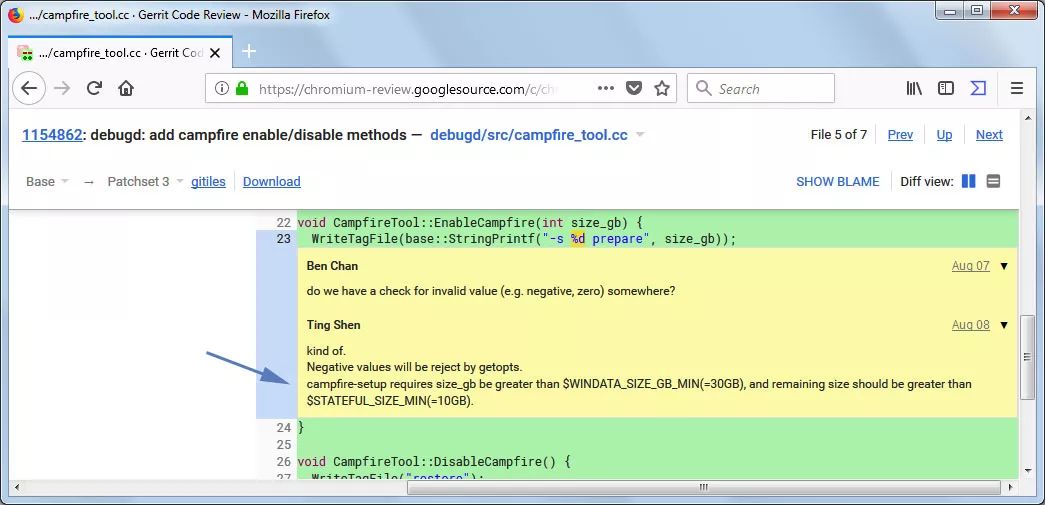Click the horizontal scrollbar thumb
Screen dimensions: 1045x505
point(702,488)
